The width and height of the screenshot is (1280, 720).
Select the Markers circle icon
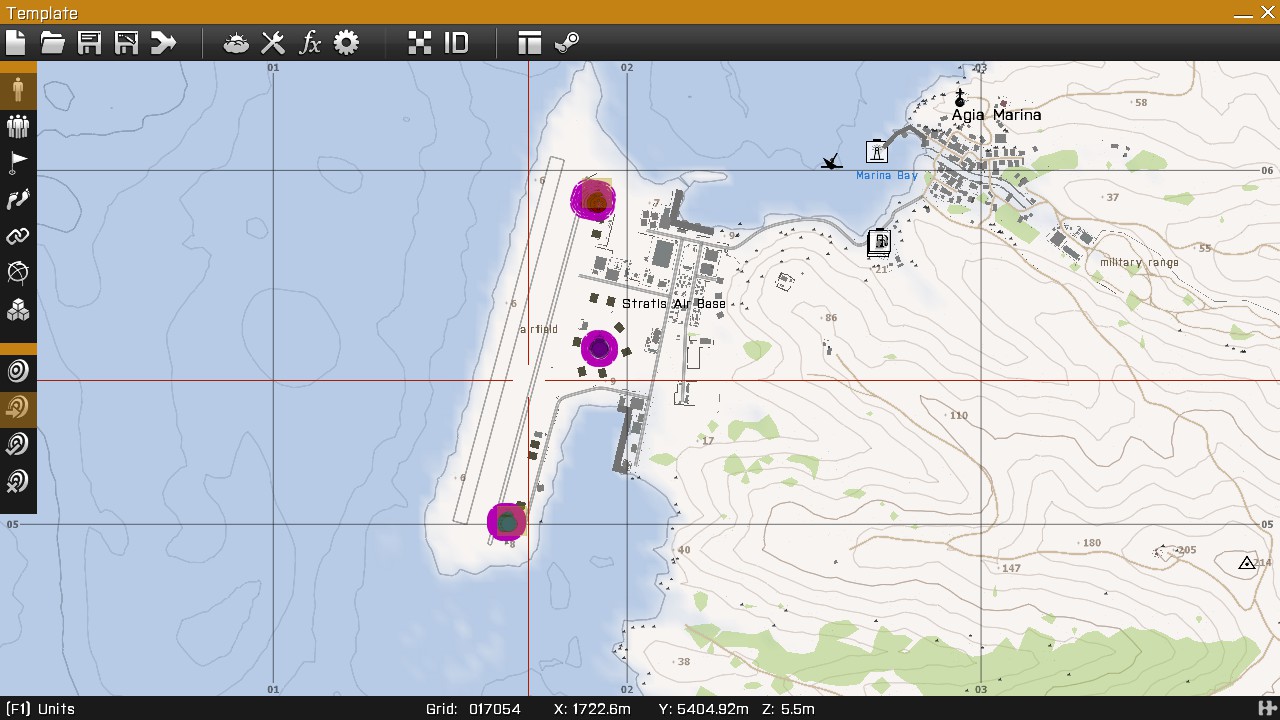pos(18,273)
